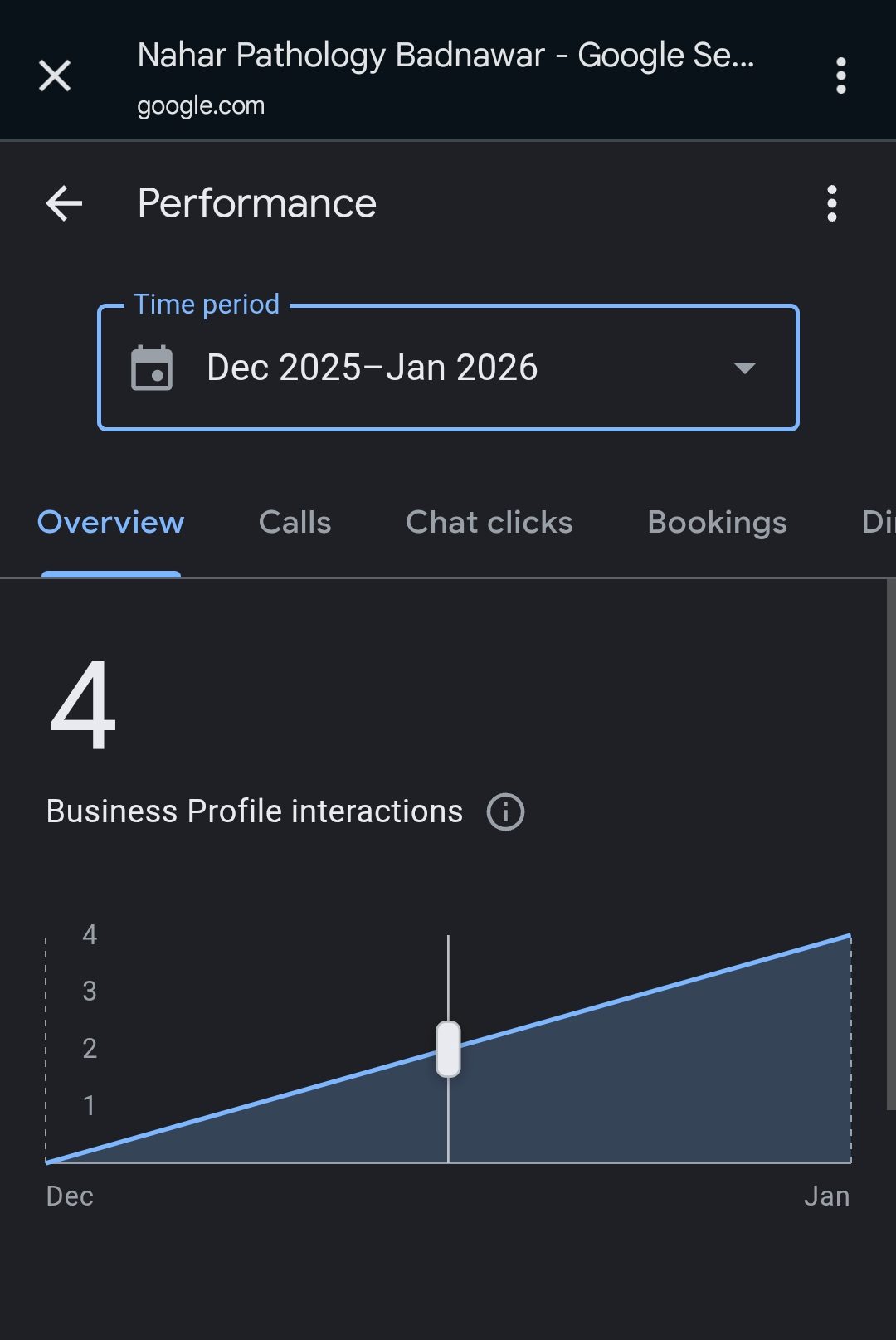Close the Nahar Pathology browser tab

[x=55, y=76]
